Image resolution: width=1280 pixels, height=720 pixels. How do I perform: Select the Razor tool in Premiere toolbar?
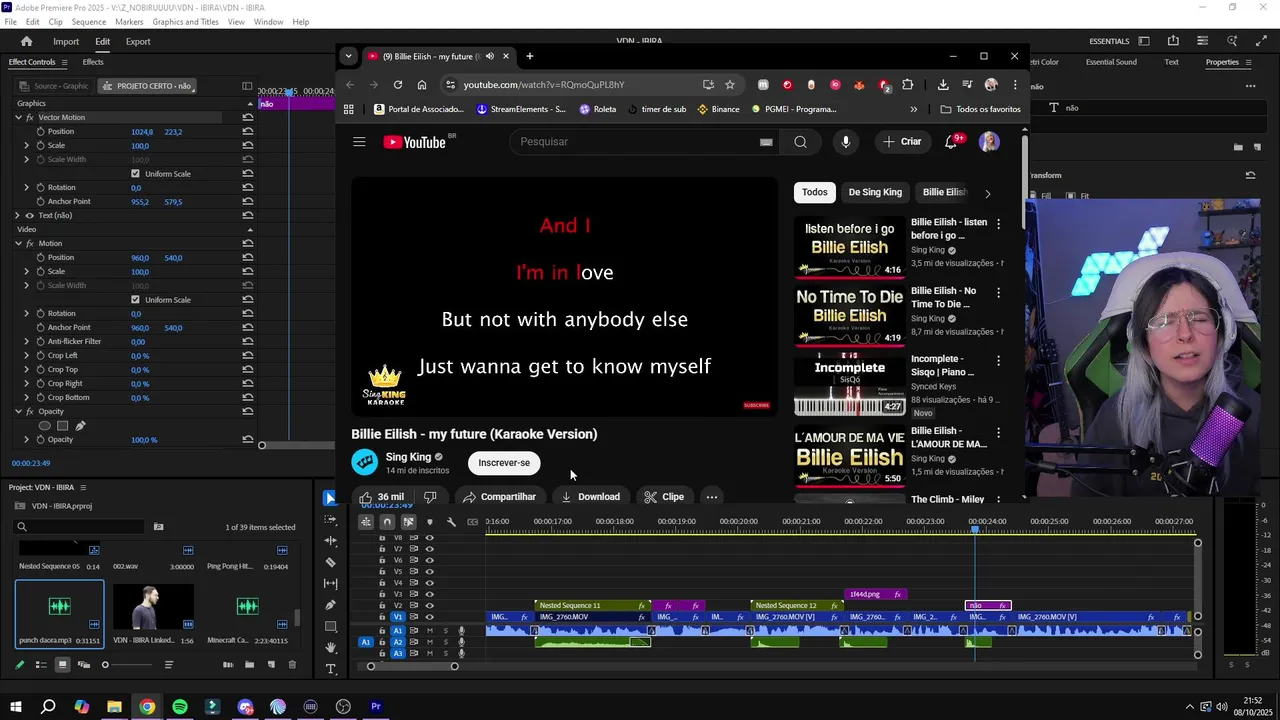[331, 562]
